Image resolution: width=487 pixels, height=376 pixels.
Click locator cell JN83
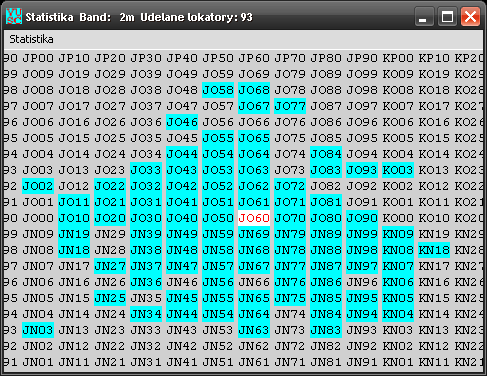tap(326, 330)
